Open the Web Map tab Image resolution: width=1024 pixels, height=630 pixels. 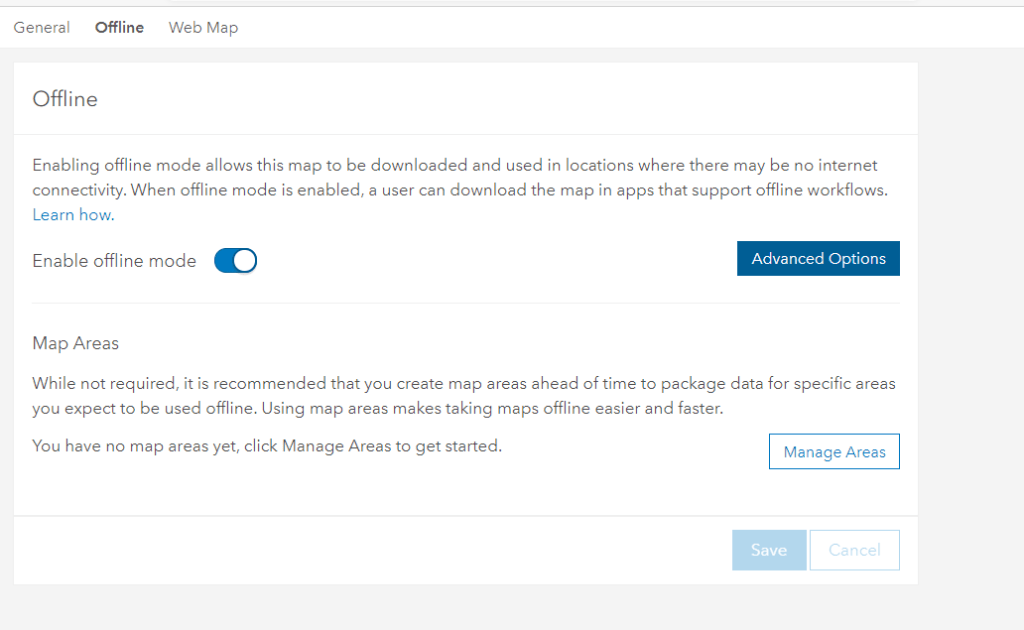[203, 27]
